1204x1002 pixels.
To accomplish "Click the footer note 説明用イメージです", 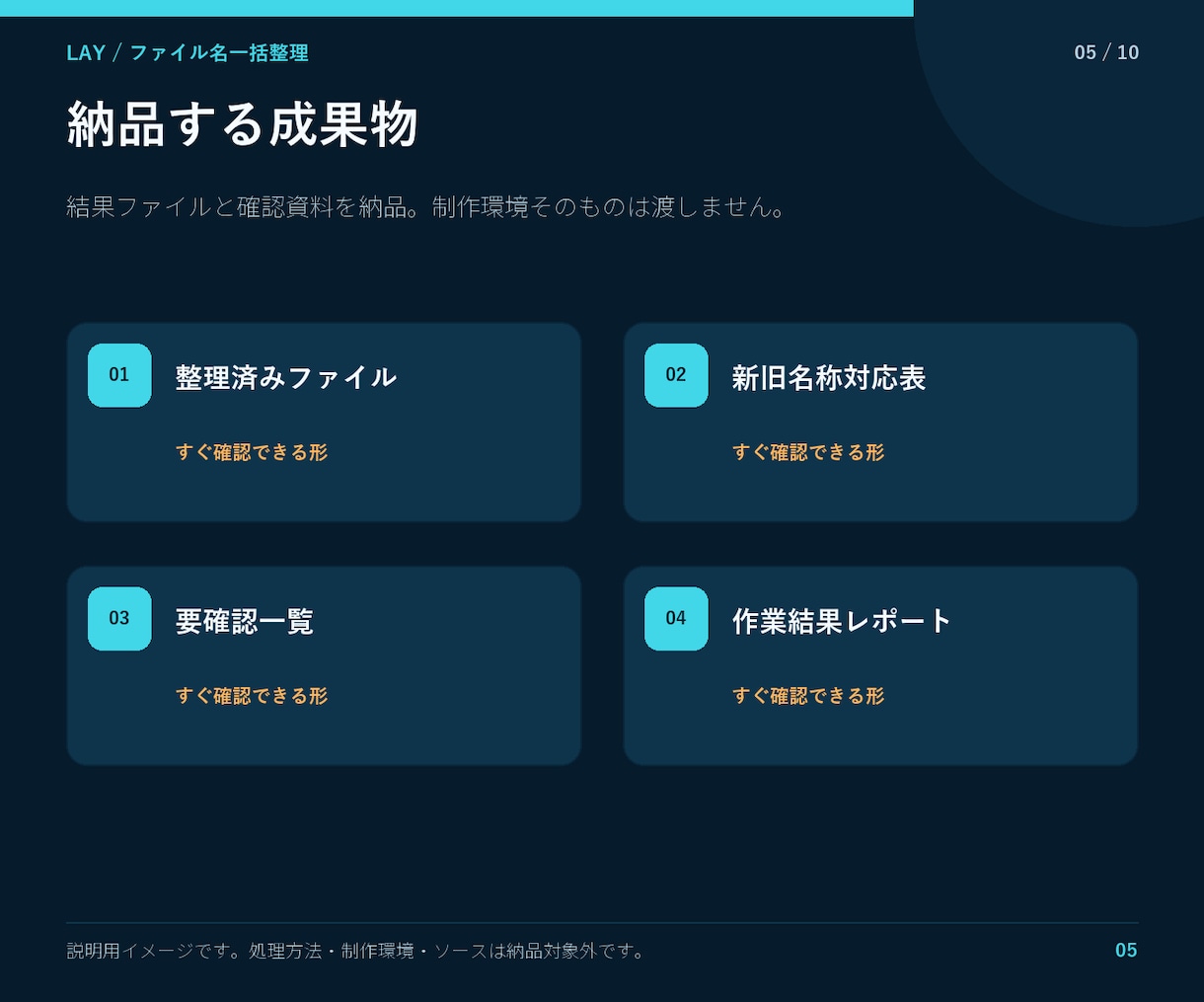I will point(356,951).
